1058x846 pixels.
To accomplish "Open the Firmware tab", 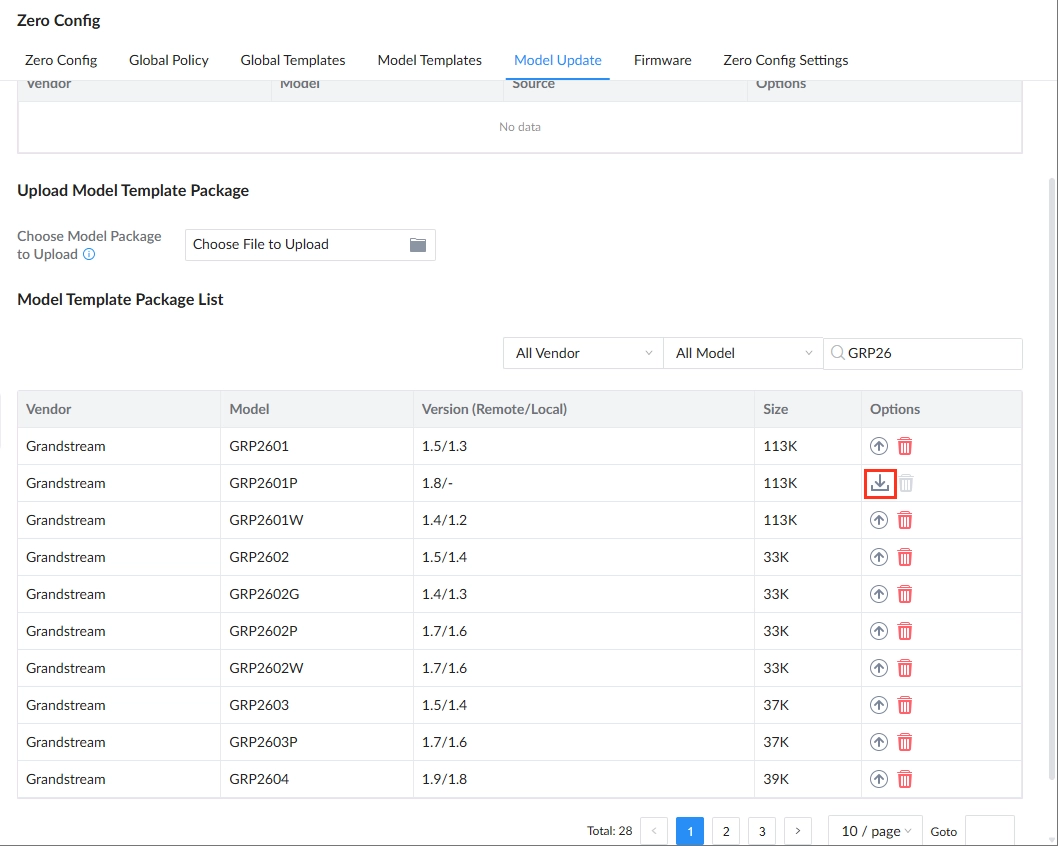I will coord(663,60).
